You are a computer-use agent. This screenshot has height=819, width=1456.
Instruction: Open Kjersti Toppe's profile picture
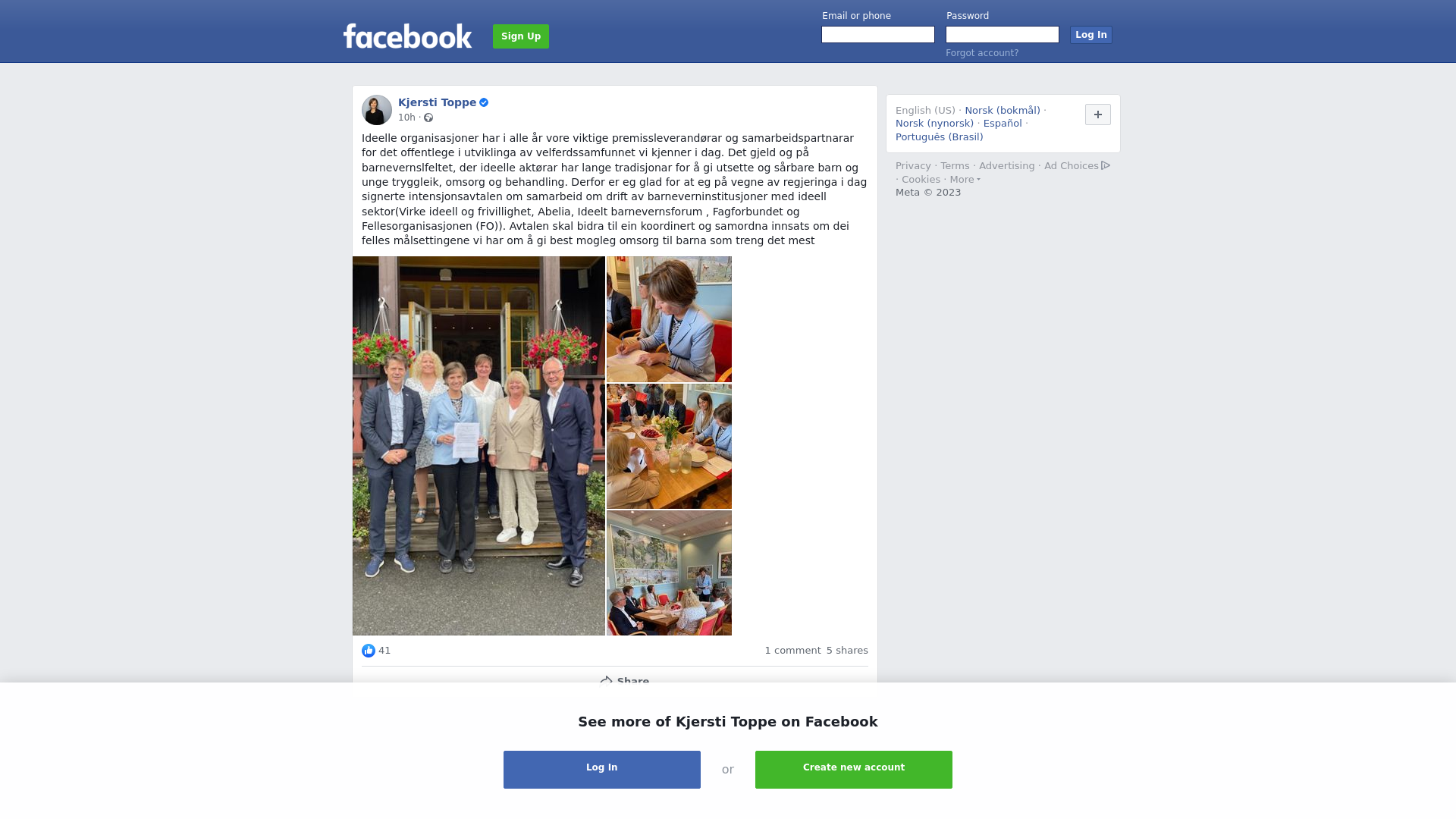pos(377,110)
